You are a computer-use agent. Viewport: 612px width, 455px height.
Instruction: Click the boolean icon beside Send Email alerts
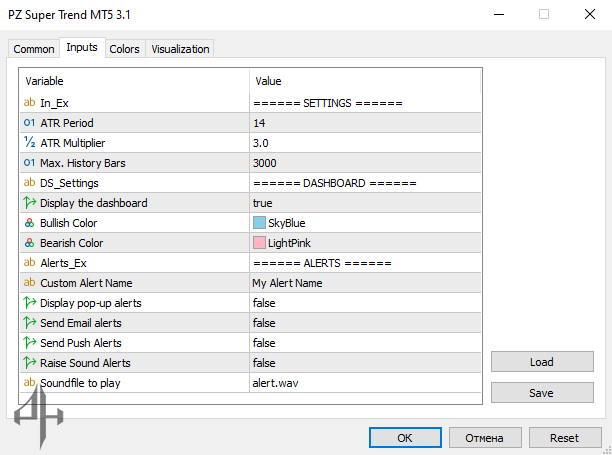29,322
